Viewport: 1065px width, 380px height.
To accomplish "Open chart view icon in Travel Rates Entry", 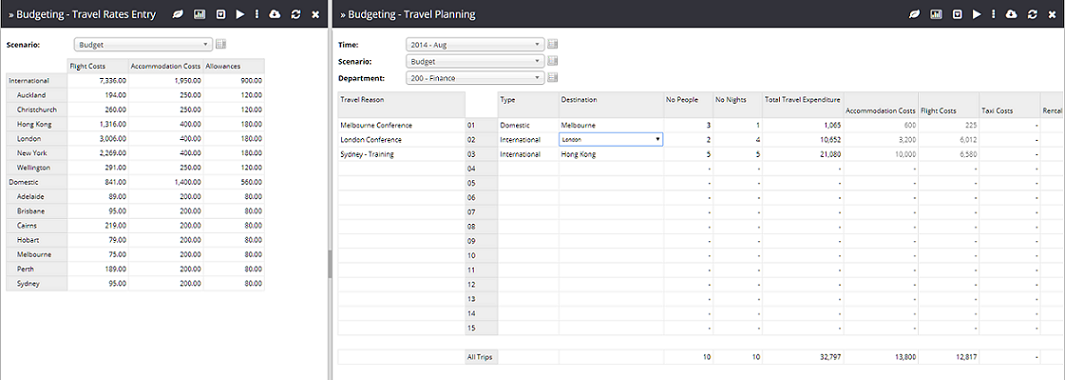I will [200, 14].
